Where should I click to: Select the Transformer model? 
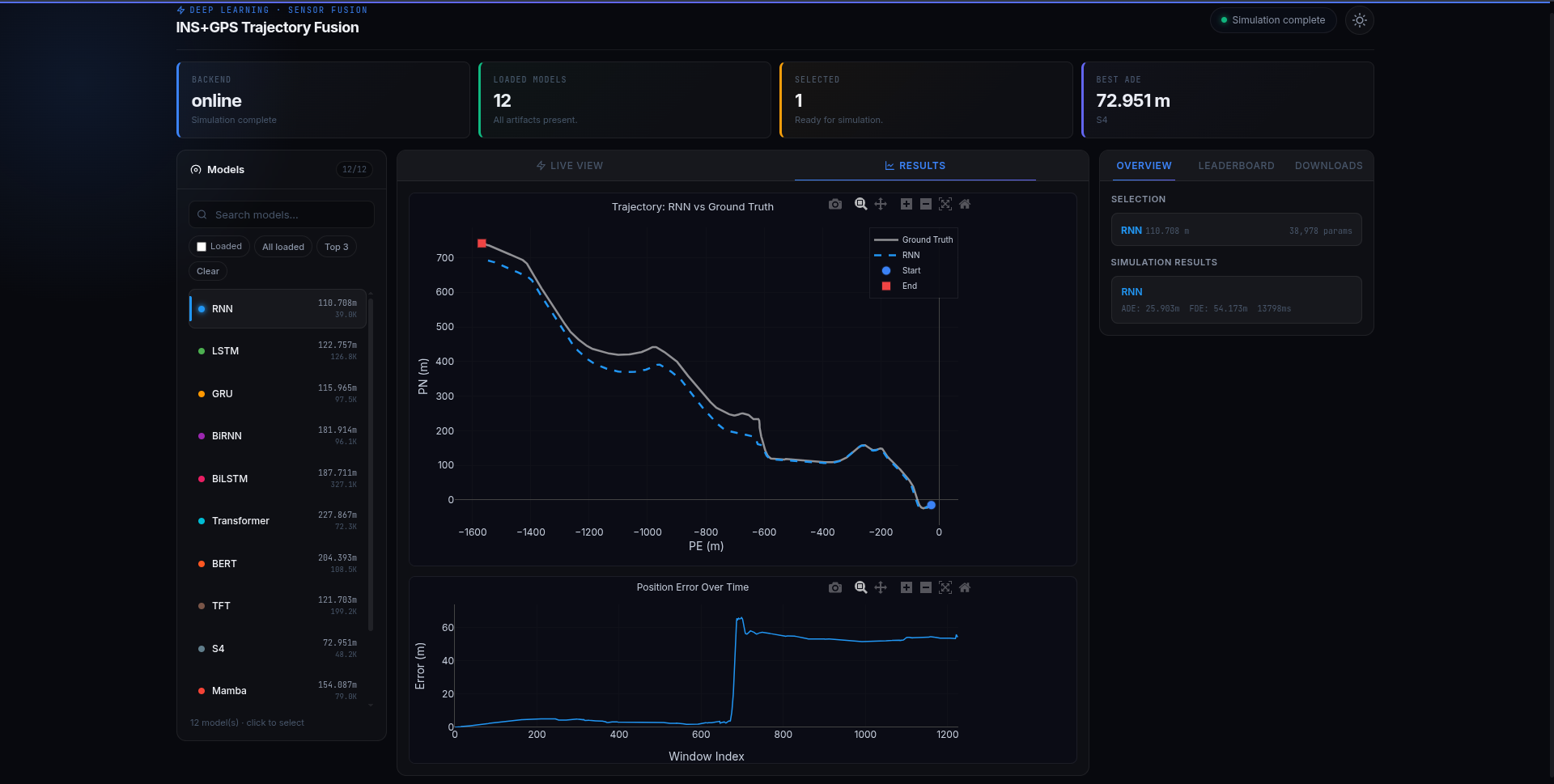coord(278,521)
